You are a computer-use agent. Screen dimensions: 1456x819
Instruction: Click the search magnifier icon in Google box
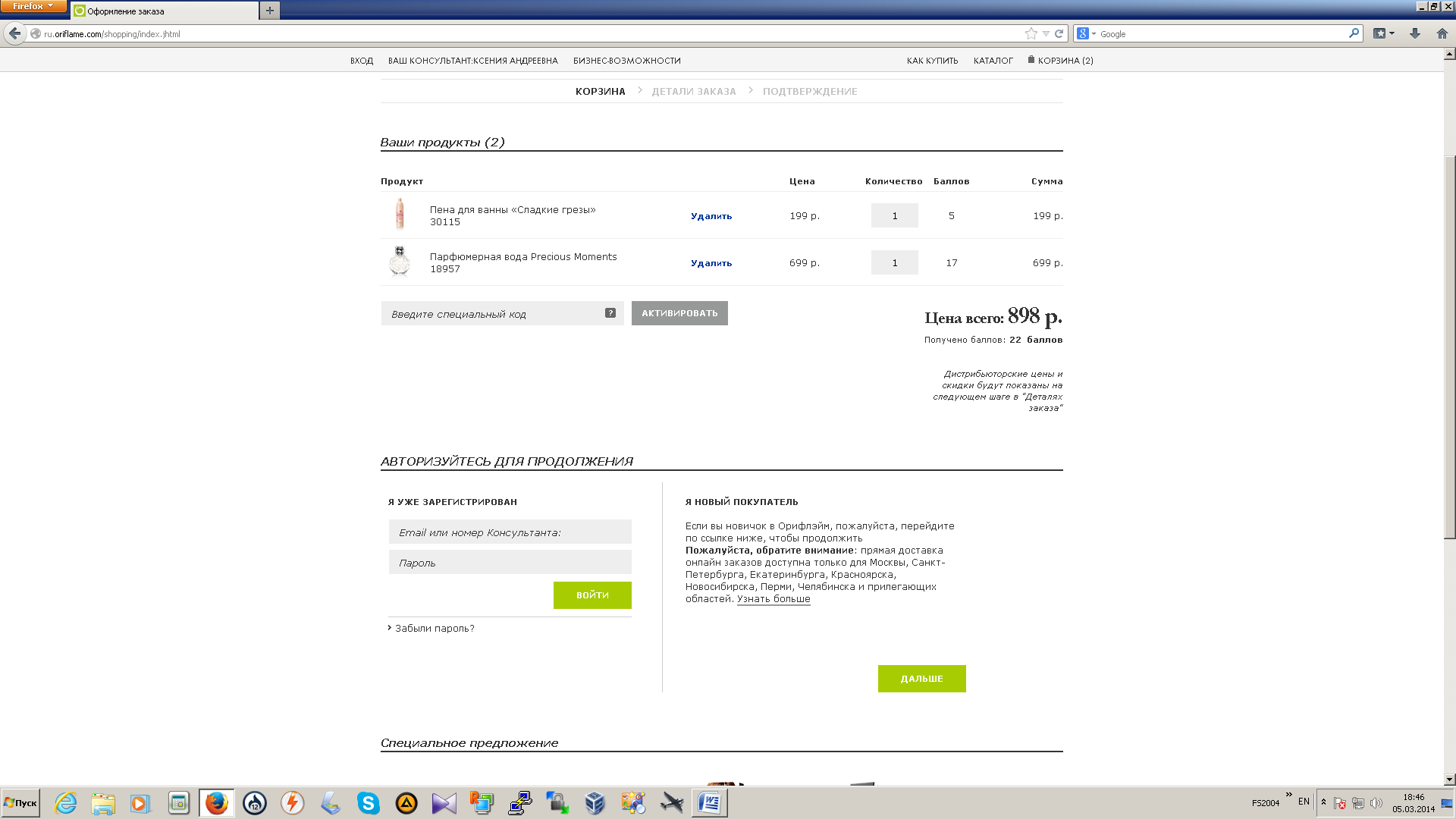[1354, 33]
